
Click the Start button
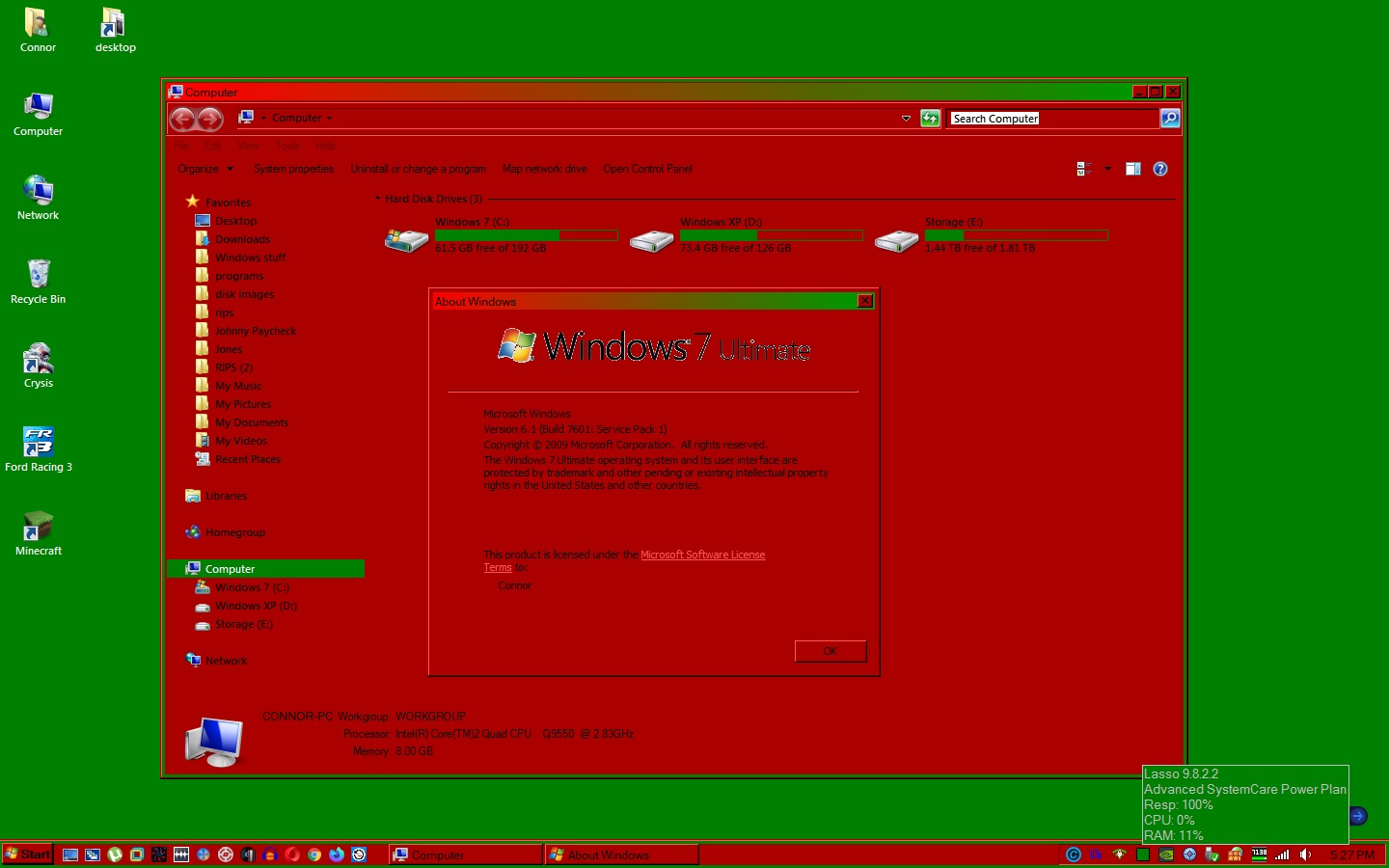click(x=27, y=854)
